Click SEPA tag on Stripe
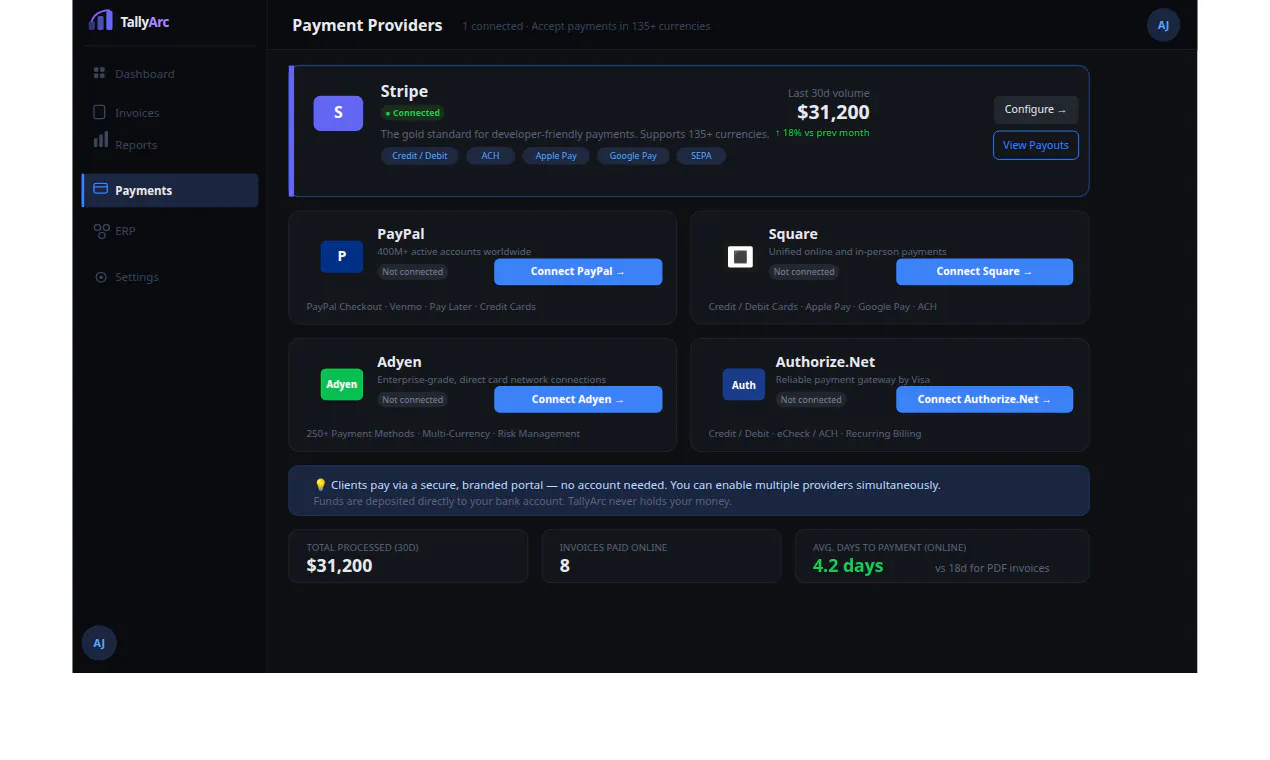 click(701, 156)
